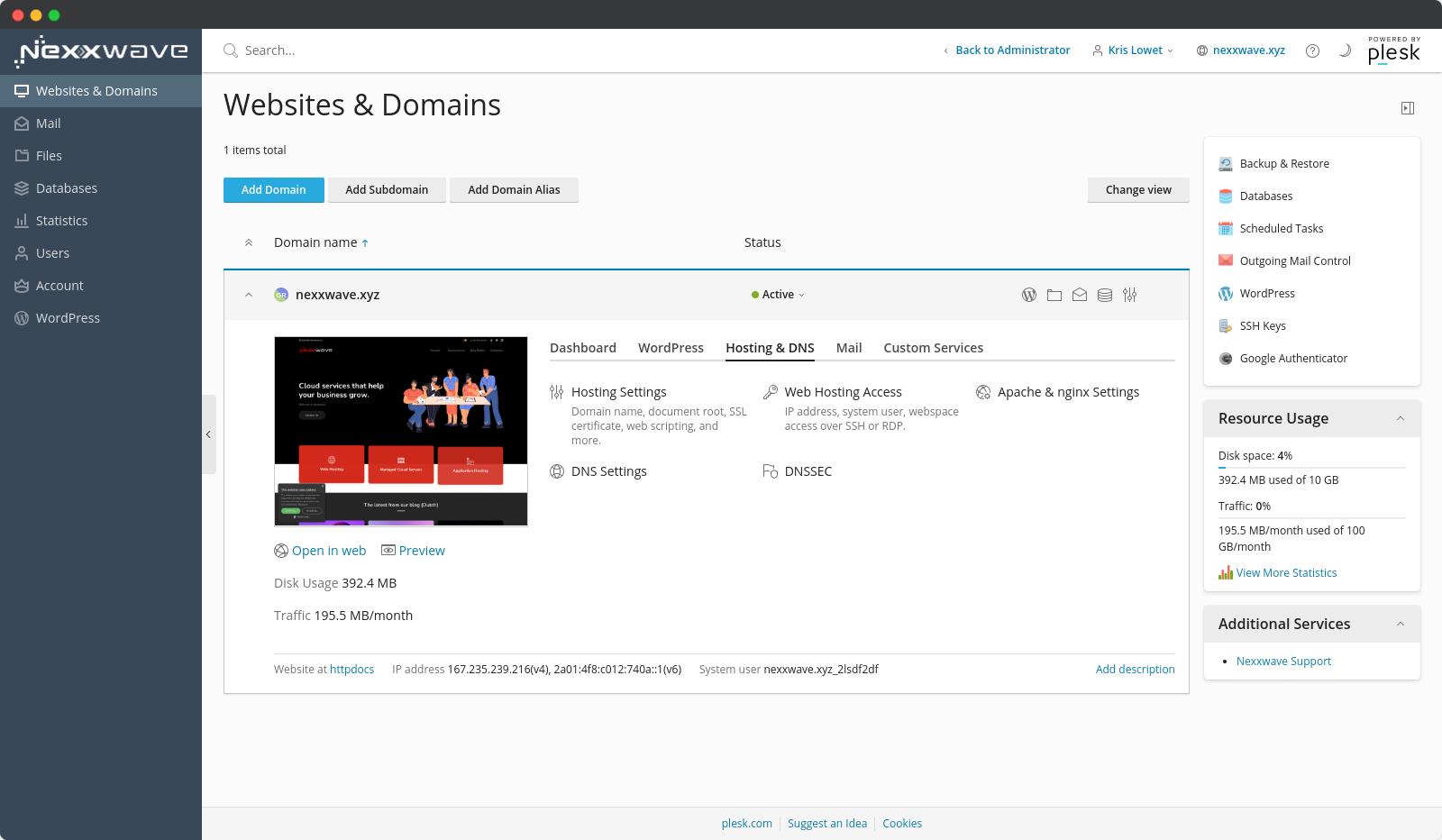Click the Disk space usage bar
Image resolution: width=1442 pixels, height=840 pixels.
pos(1312,468)
